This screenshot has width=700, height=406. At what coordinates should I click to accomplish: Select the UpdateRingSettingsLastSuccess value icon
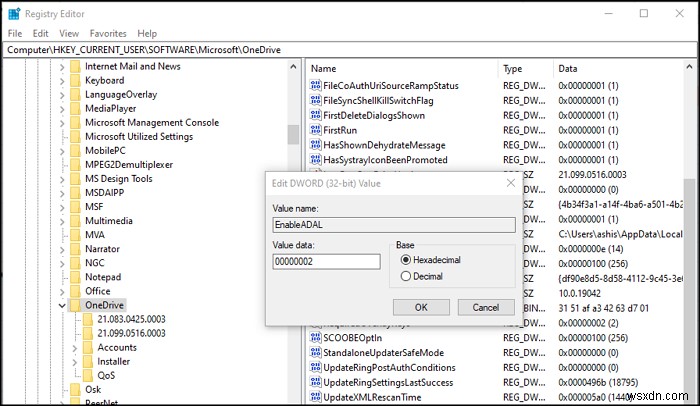click(316, 382)
